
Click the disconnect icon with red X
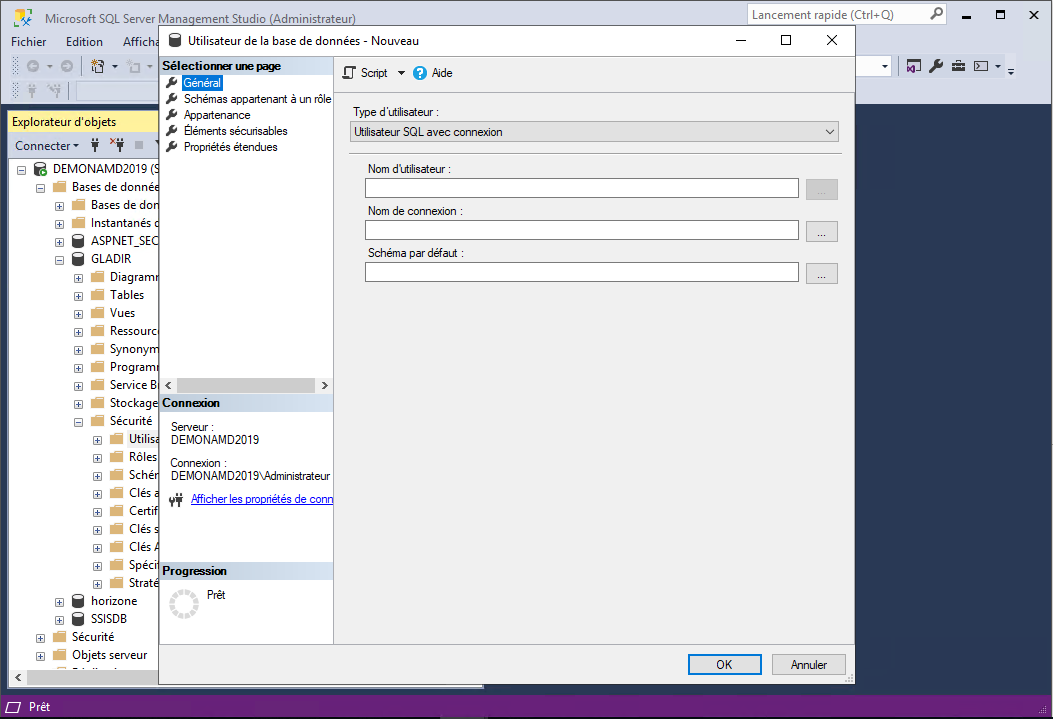pos(116,145)
